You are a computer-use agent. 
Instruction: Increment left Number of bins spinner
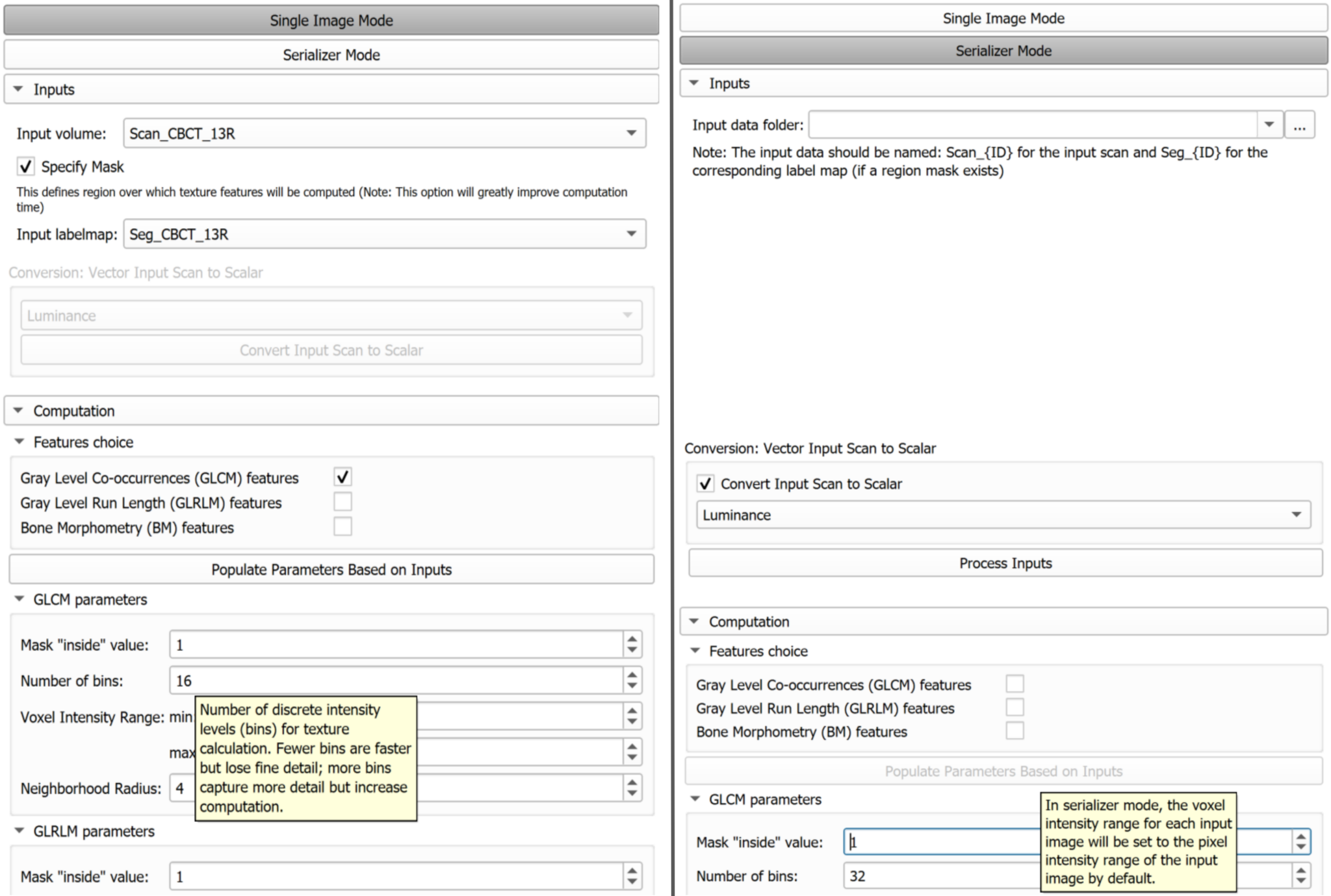632,675
